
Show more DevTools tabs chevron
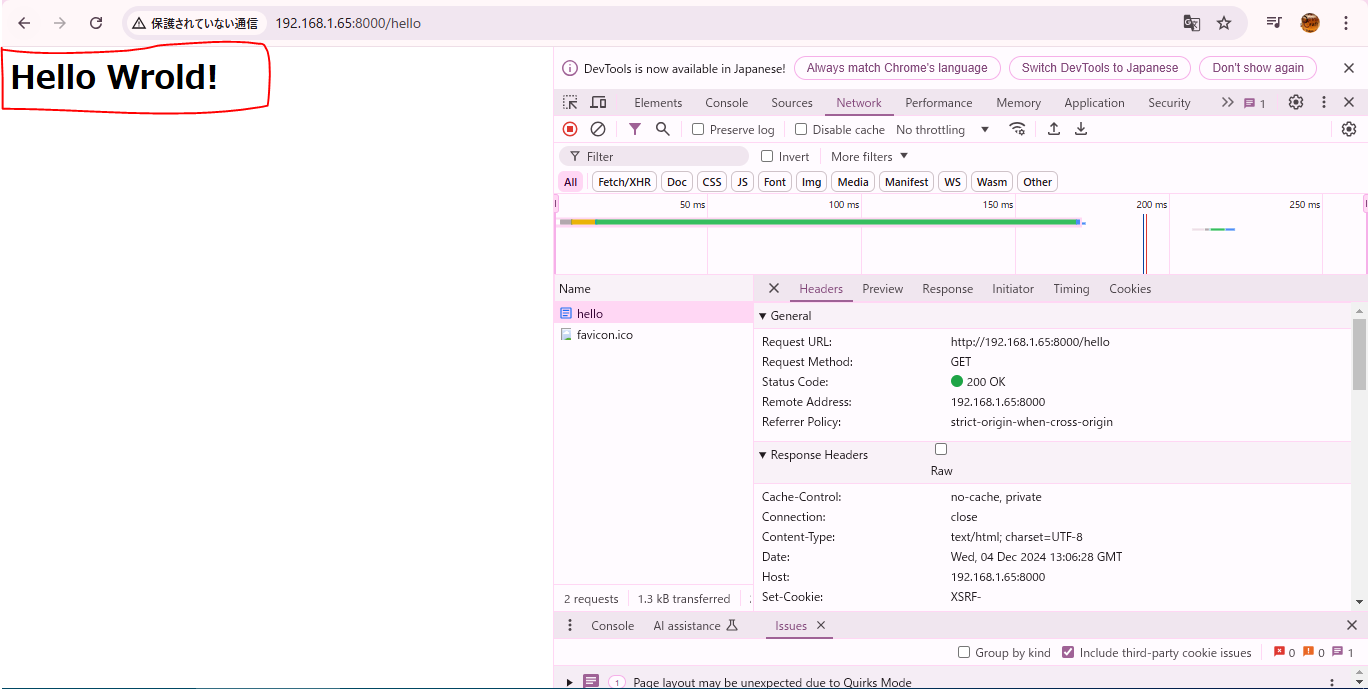(x=1227, y=102)
